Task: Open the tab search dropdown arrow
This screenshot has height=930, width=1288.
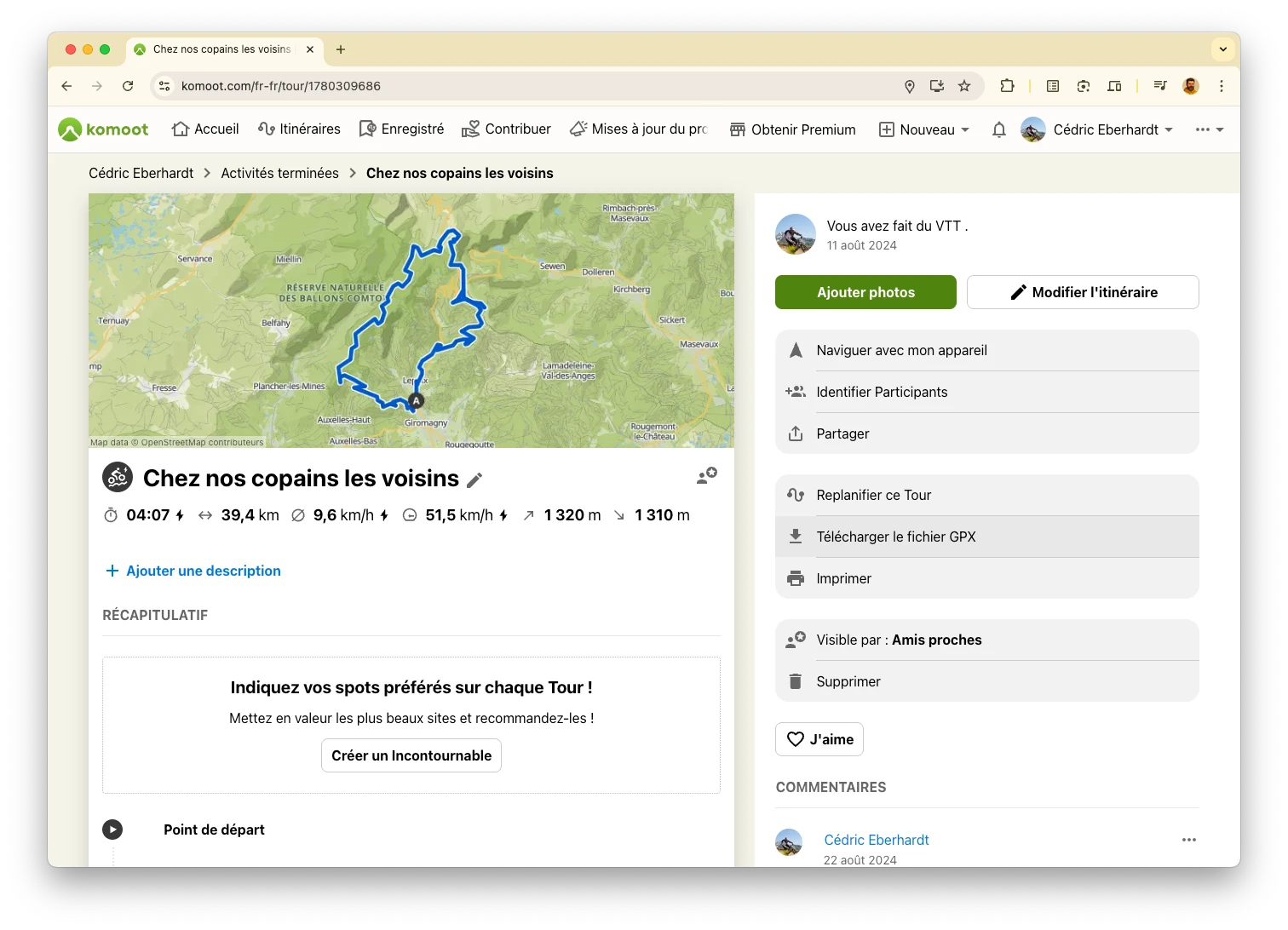Action: click(x=1223, y=49)
